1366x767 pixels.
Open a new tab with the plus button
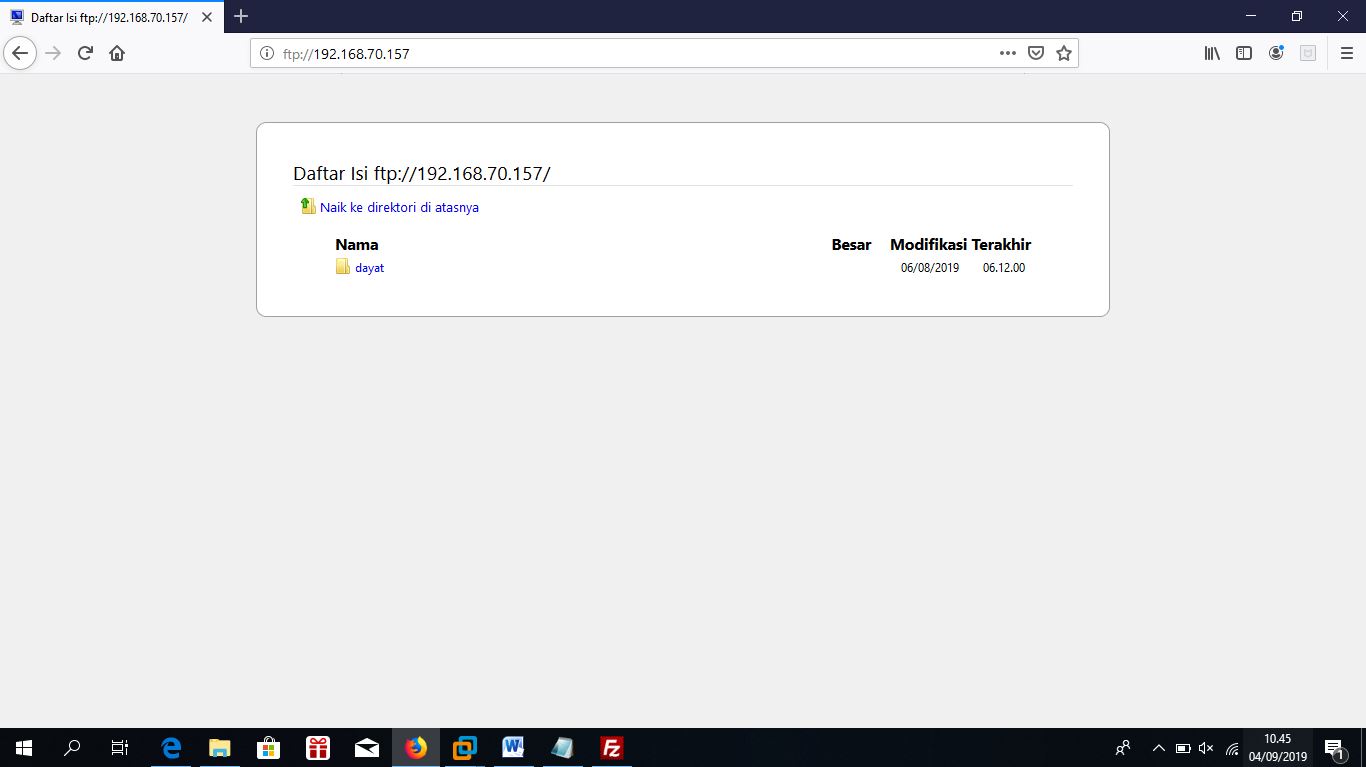240,16
